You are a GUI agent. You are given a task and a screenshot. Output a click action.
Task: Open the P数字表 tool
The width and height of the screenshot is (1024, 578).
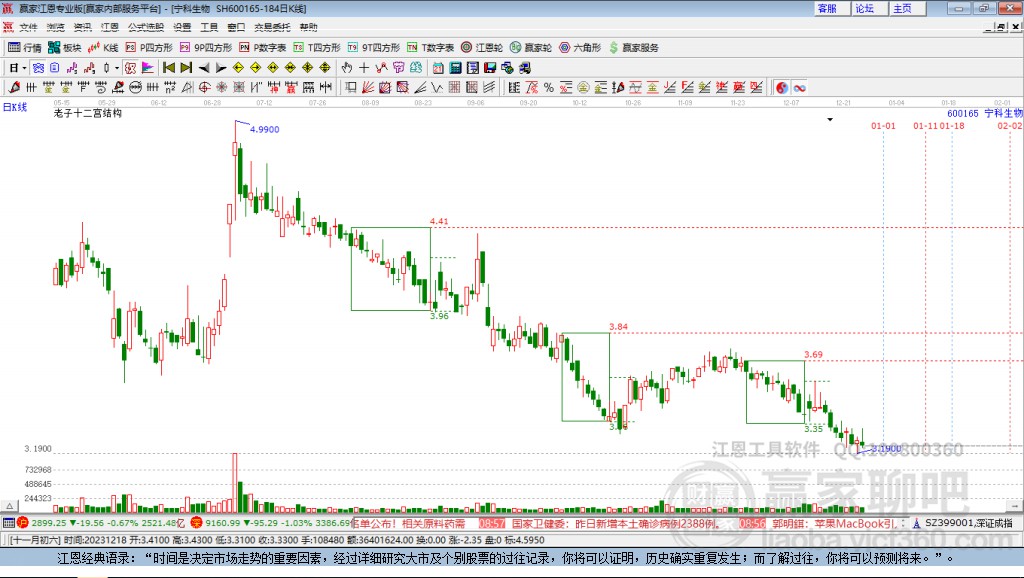click(x=263, y=47)
